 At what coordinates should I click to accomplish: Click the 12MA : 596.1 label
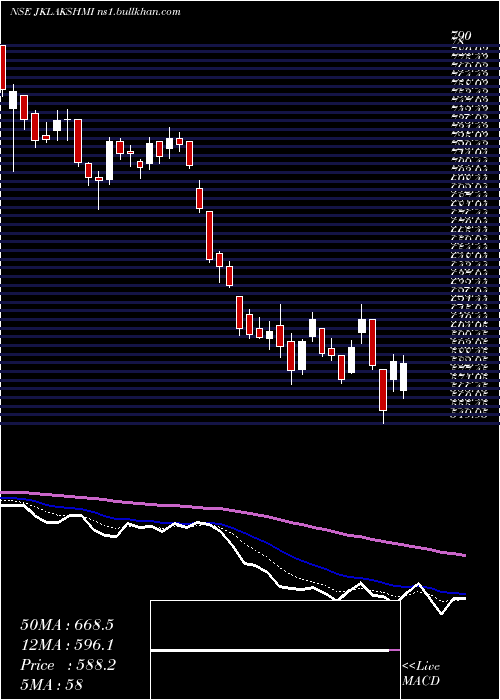tap(67, 645)
